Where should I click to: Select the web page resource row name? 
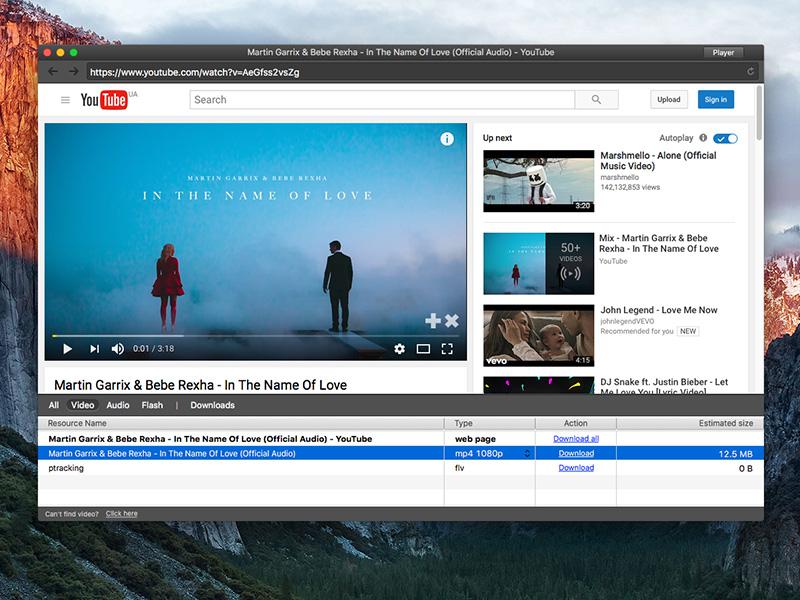point(210,439)
